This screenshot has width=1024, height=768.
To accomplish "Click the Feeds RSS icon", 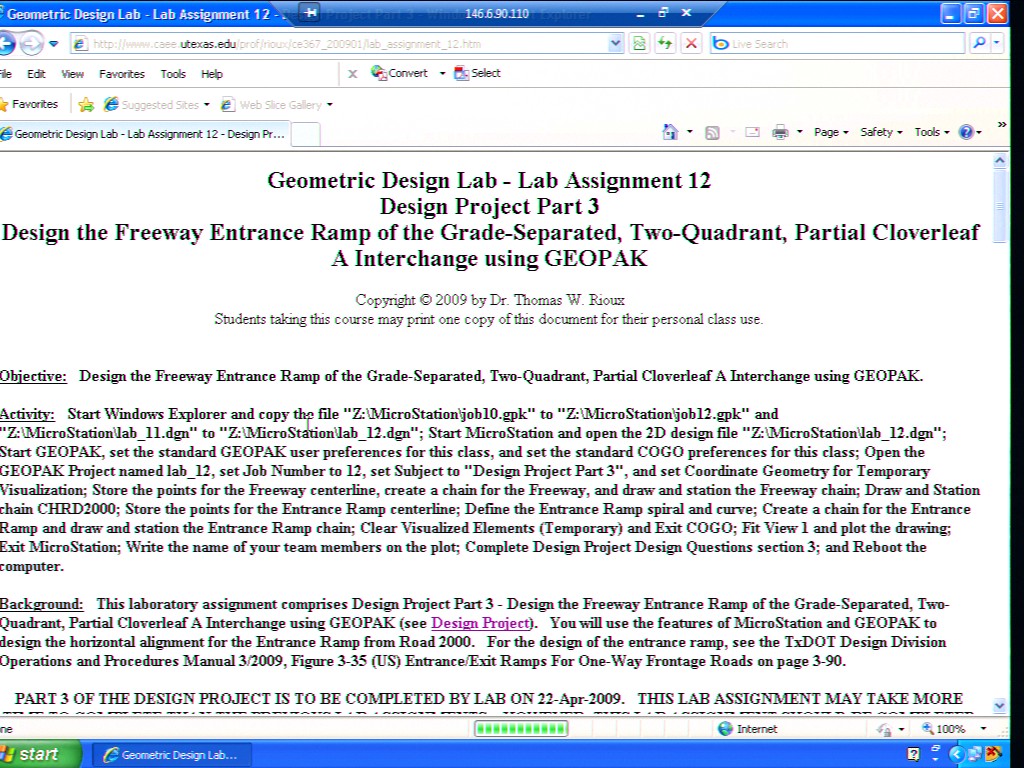I will pyautogui.click(x=712, y=133).
